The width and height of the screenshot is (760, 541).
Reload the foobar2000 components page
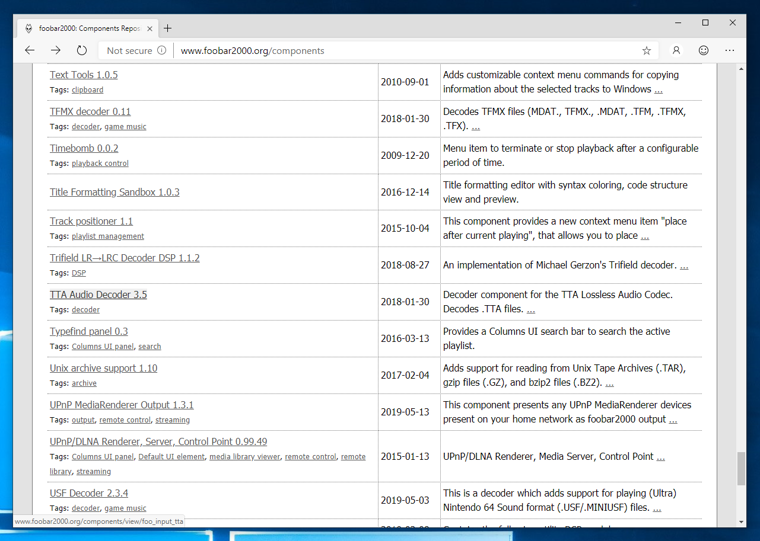(82, 50)
